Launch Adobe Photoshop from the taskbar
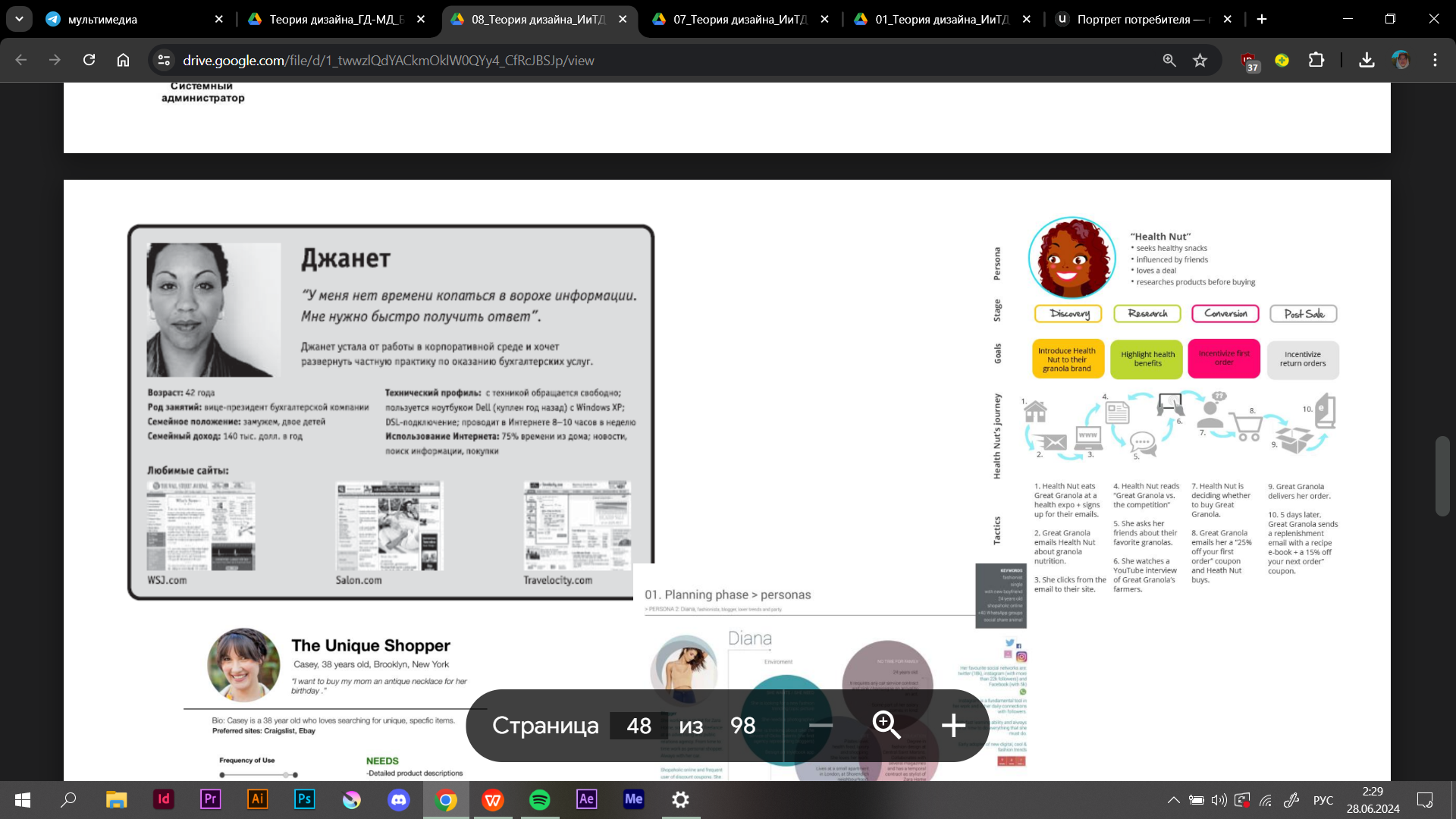Screen dimensions: 1456x819 pos(304,799)
